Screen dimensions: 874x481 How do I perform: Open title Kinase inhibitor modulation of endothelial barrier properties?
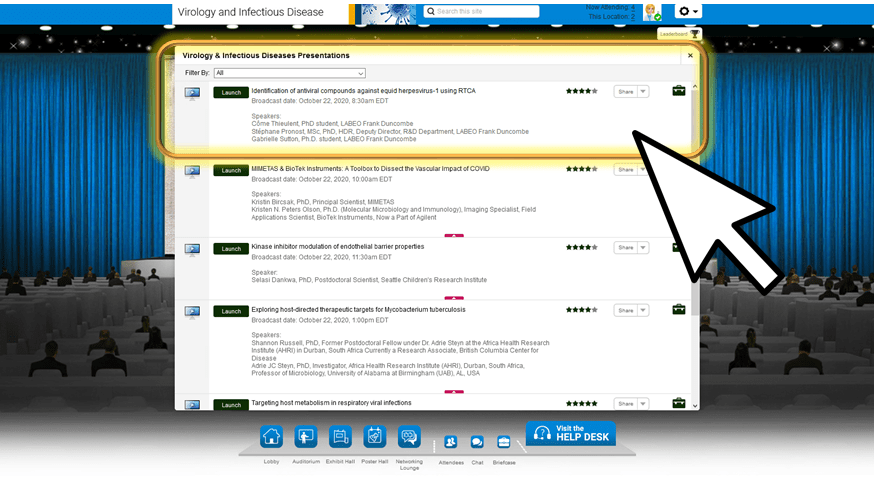click(x=338, y=246)
